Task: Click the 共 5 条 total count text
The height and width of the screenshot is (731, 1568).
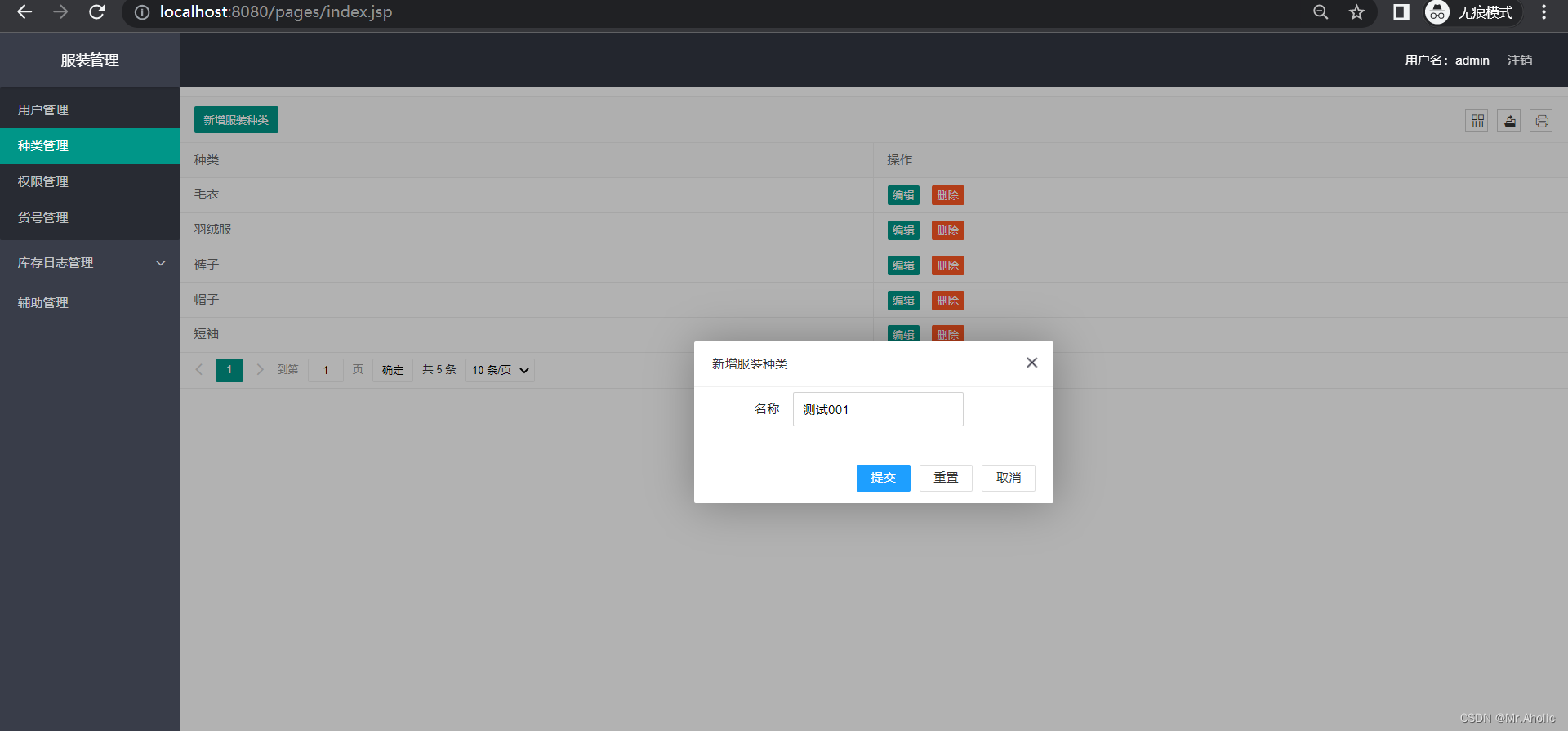Action: coord(439,370)
